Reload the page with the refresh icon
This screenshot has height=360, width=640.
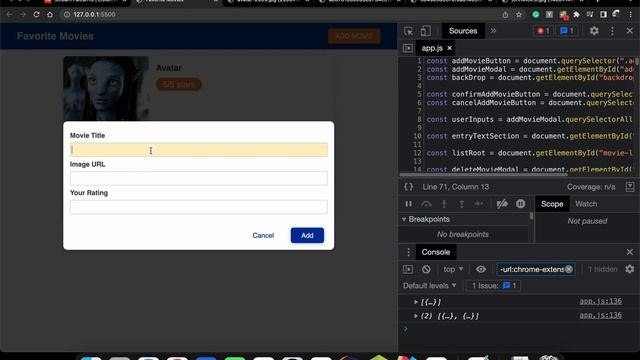point(36,15)
